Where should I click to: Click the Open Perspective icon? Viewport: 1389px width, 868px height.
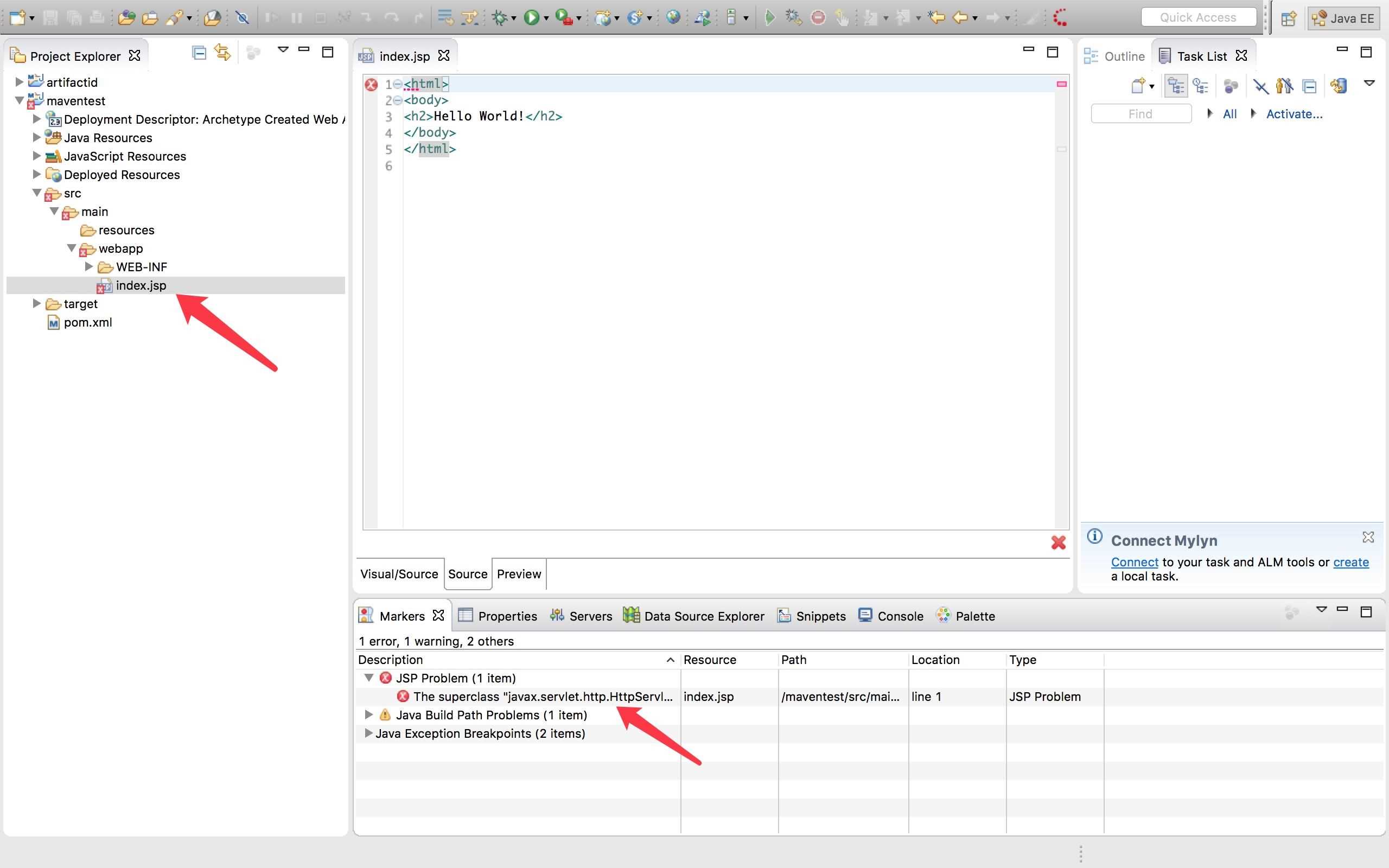point(1289,18)
